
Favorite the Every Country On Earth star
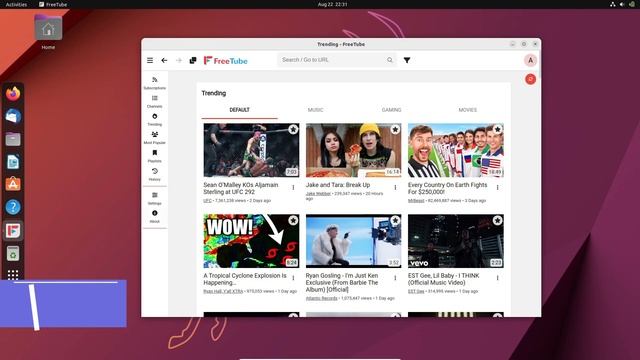(x=497, y=130)
